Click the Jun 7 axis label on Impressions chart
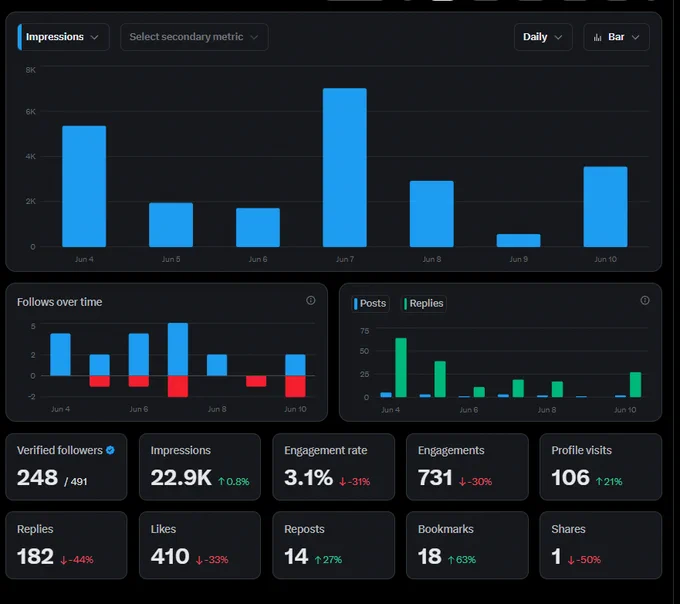Screen dimensions: 680x604 point(345,259)
